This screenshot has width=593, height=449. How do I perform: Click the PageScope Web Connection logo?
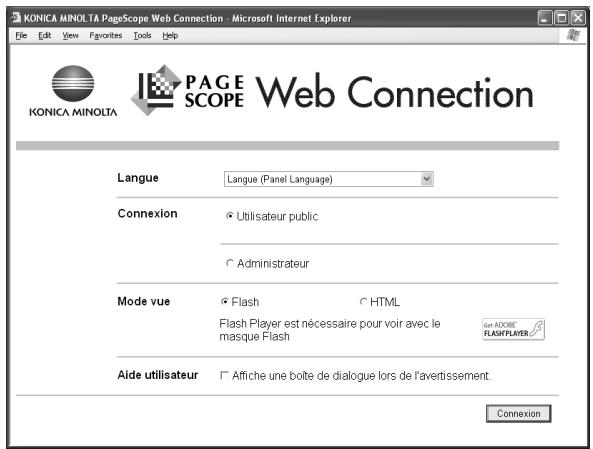tap(332, 91)
